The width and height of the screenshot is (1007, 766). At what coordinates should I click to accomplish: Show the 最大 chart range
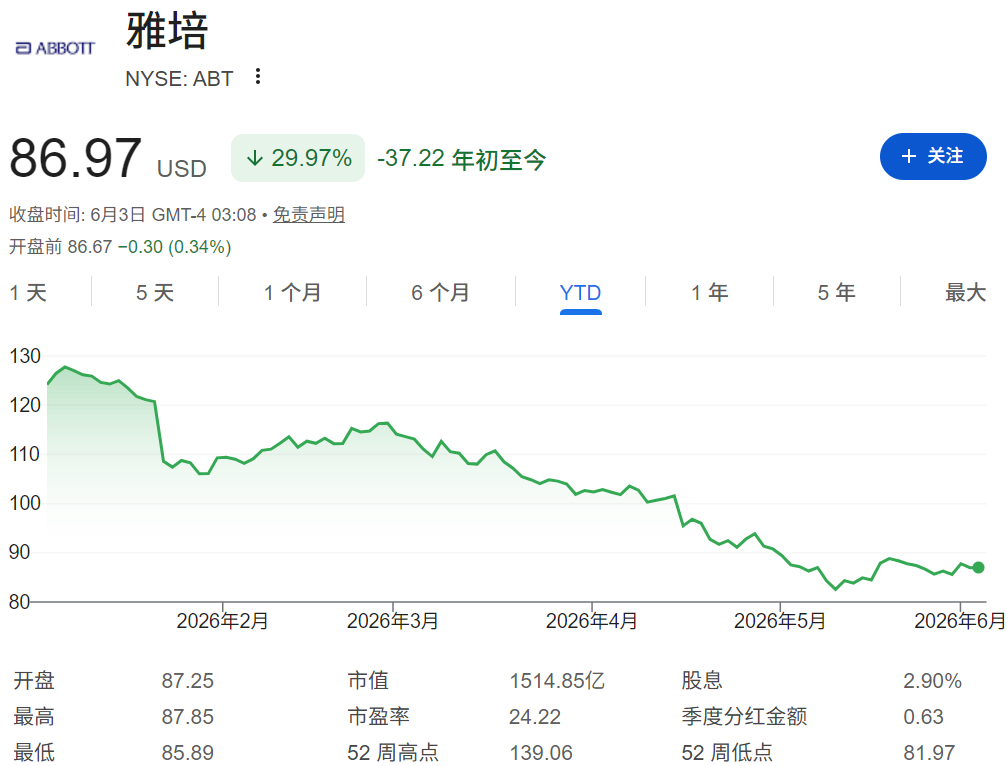point(965,293)
